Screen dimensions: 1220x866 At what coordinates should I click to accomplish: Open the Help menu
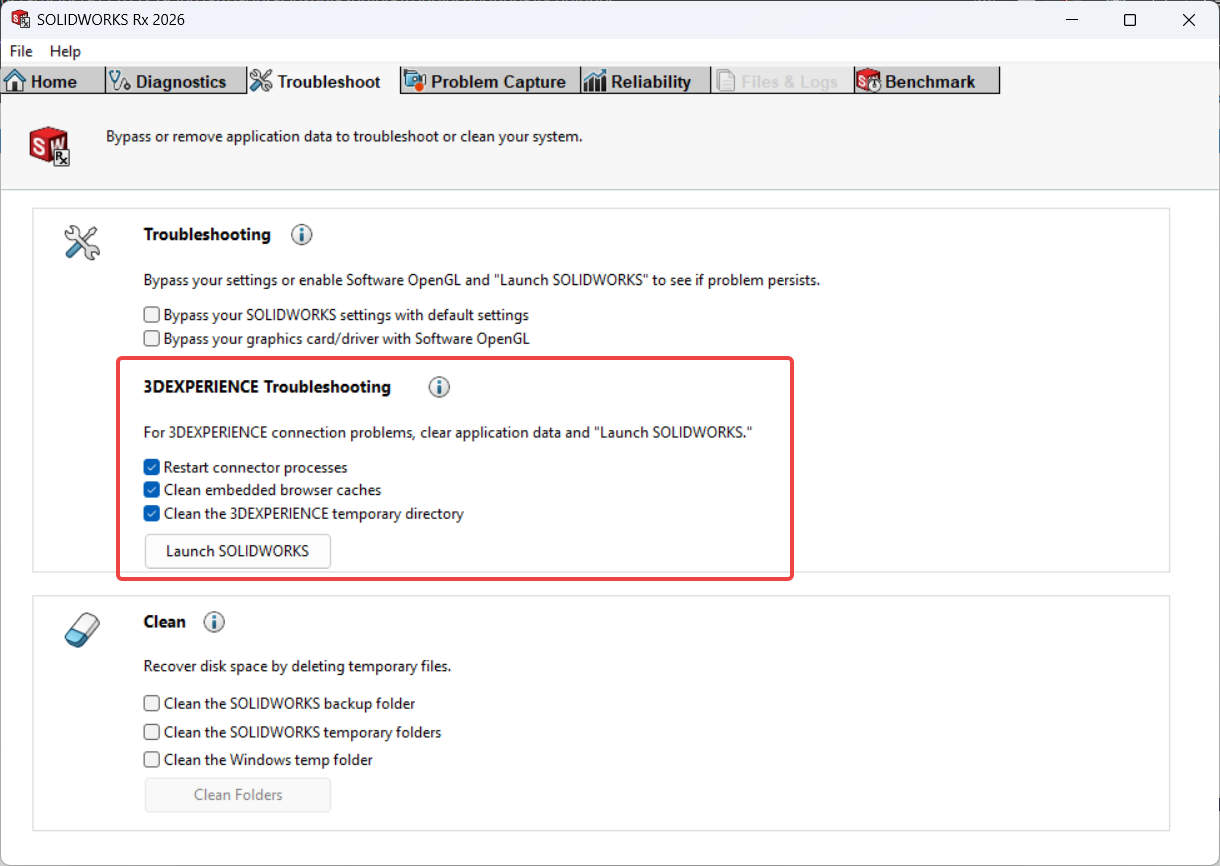(x=65, y=51)
